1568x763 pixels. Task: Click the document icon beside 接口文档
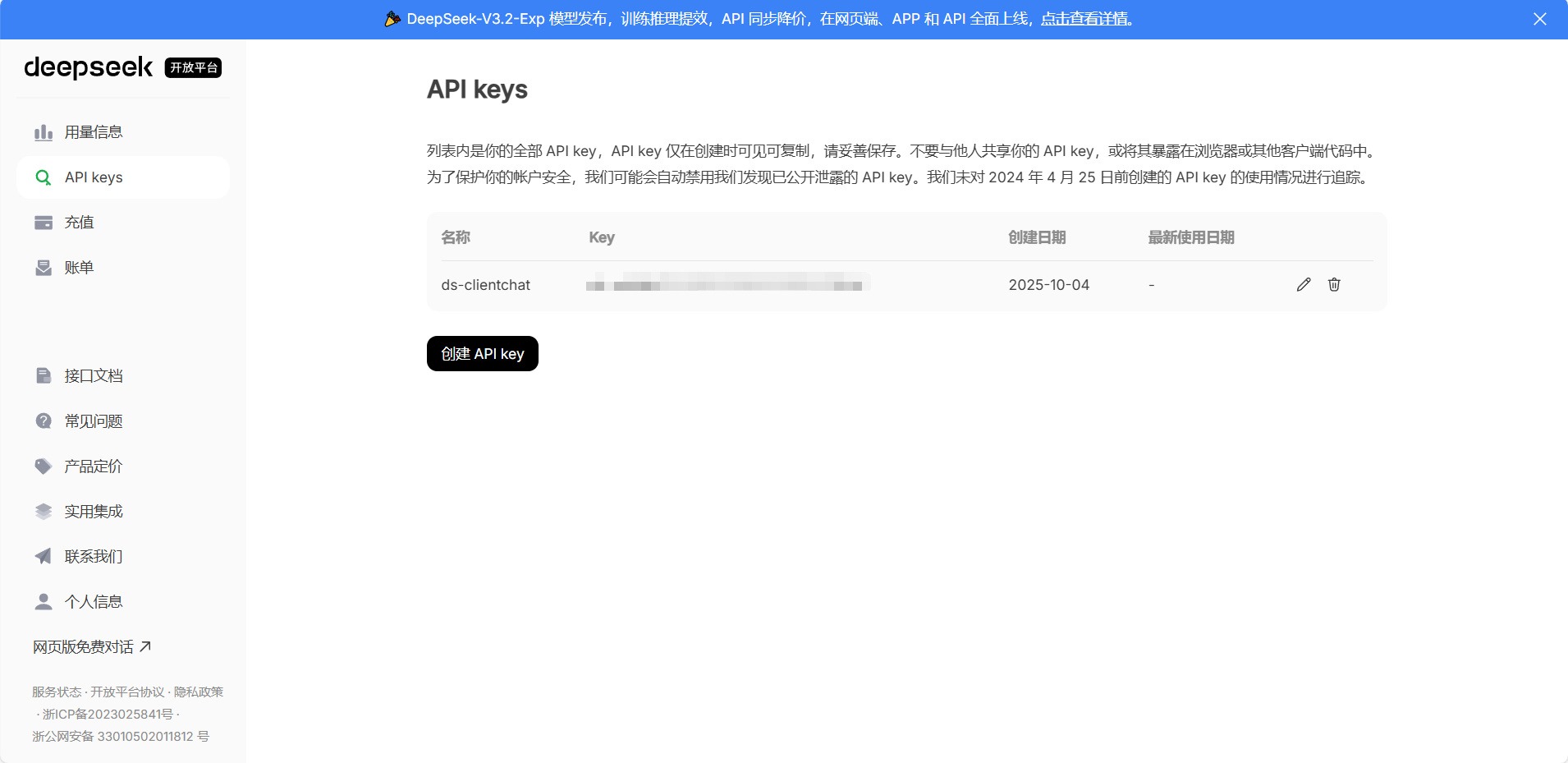coord(44,376)
